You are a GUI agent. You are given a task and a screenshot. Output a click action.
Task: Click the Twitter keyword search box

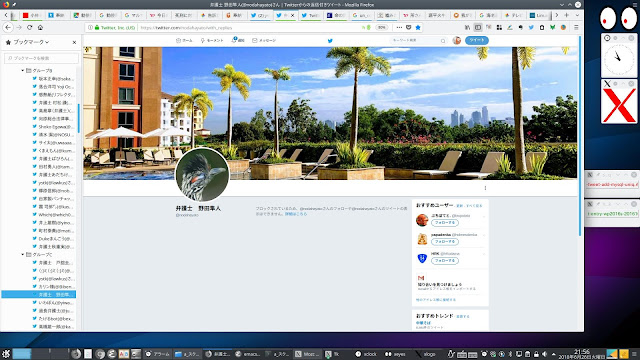tap(418, 40)
